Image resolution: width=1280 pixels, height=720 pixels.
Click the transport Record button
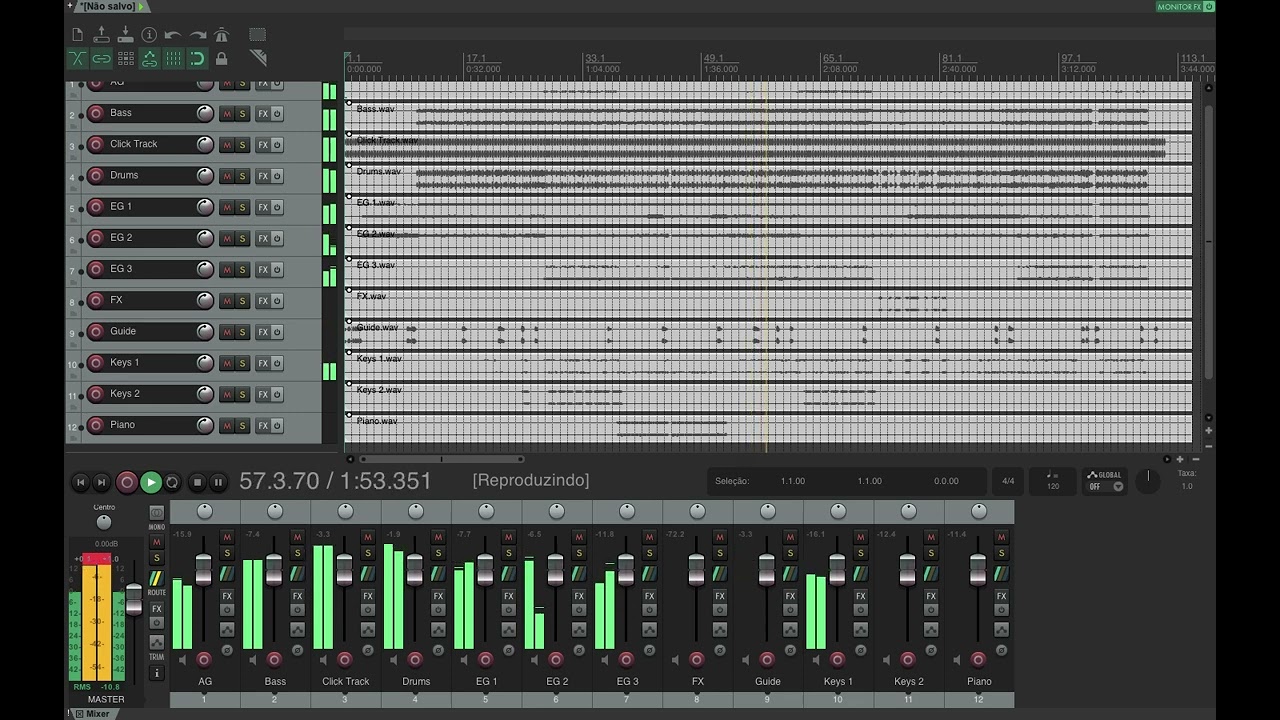point(127,482)
